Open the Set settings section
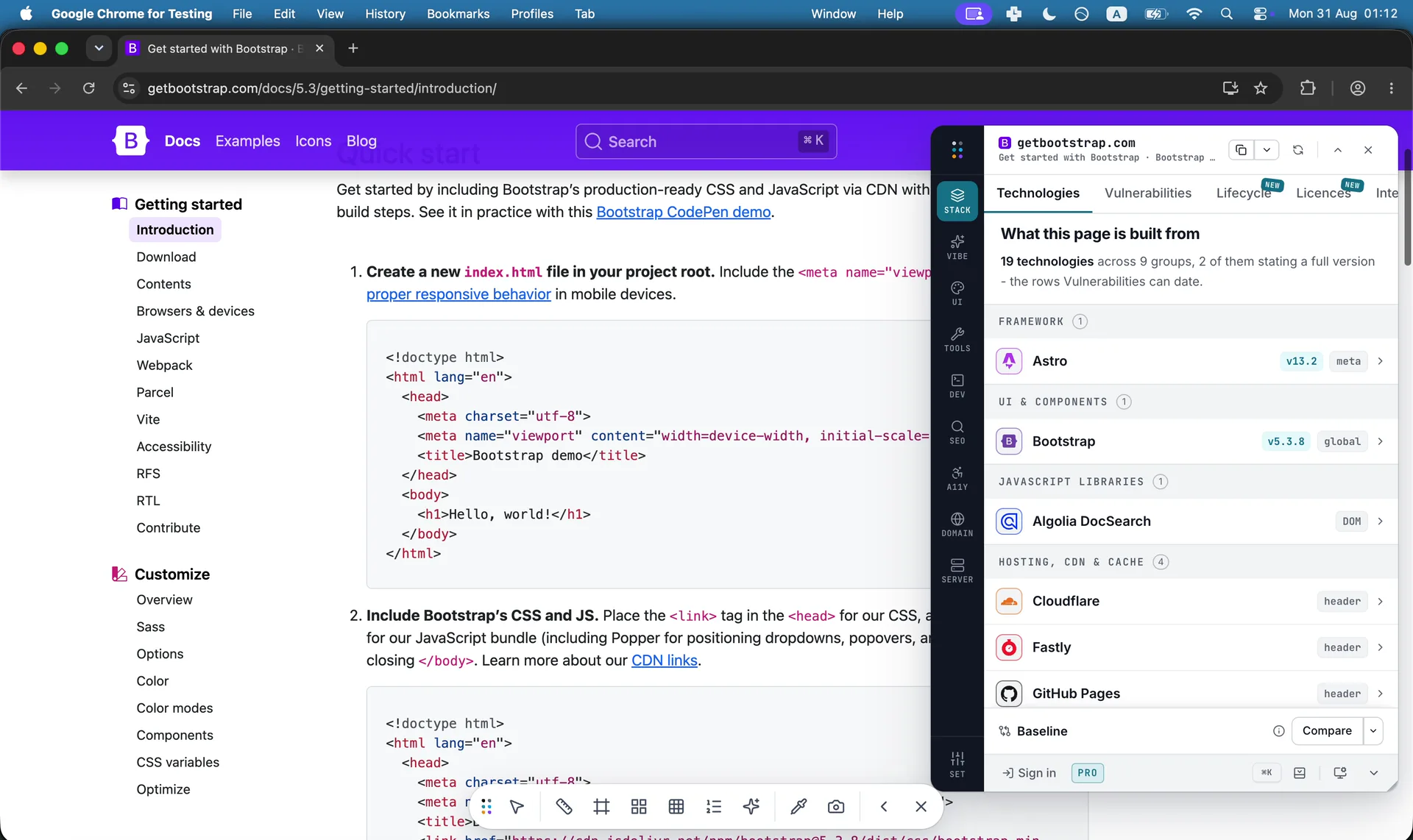 click(957, 764)
